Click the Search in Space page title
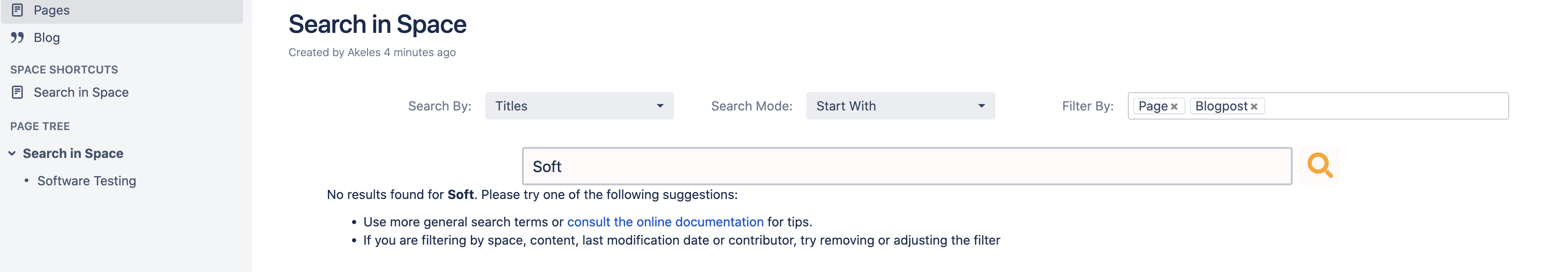Image resolution: width=1568 pixels, height=272 pixels. (x=378, y=24)
